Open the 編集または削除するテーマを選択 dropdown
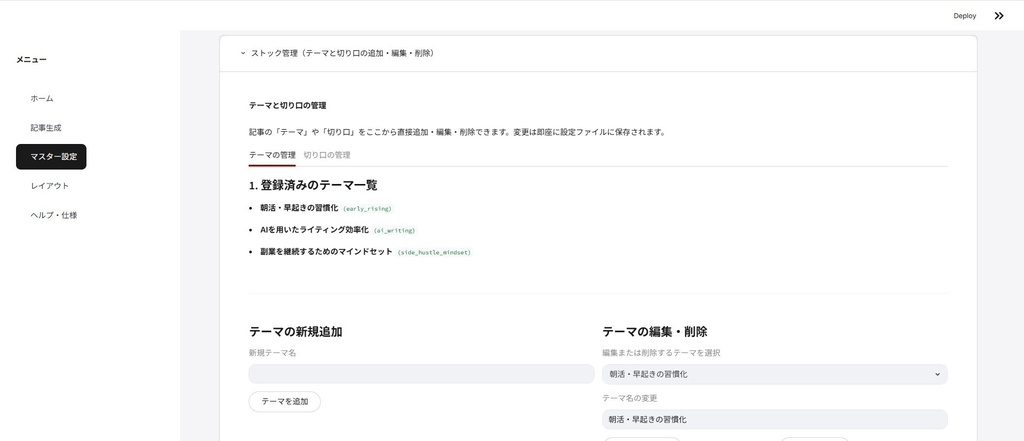Viewport: 1024px width, 441px height. pyautogui.click(x=775, y=374)
